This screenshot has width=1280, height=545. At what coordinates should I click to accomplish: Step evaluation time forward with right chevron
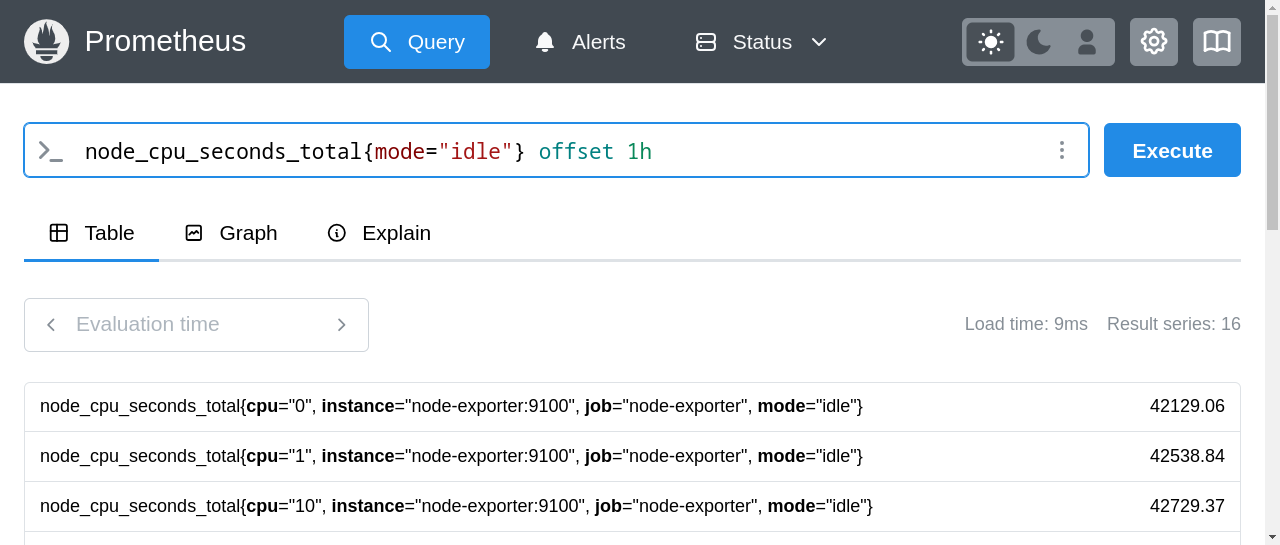point(341,325)
